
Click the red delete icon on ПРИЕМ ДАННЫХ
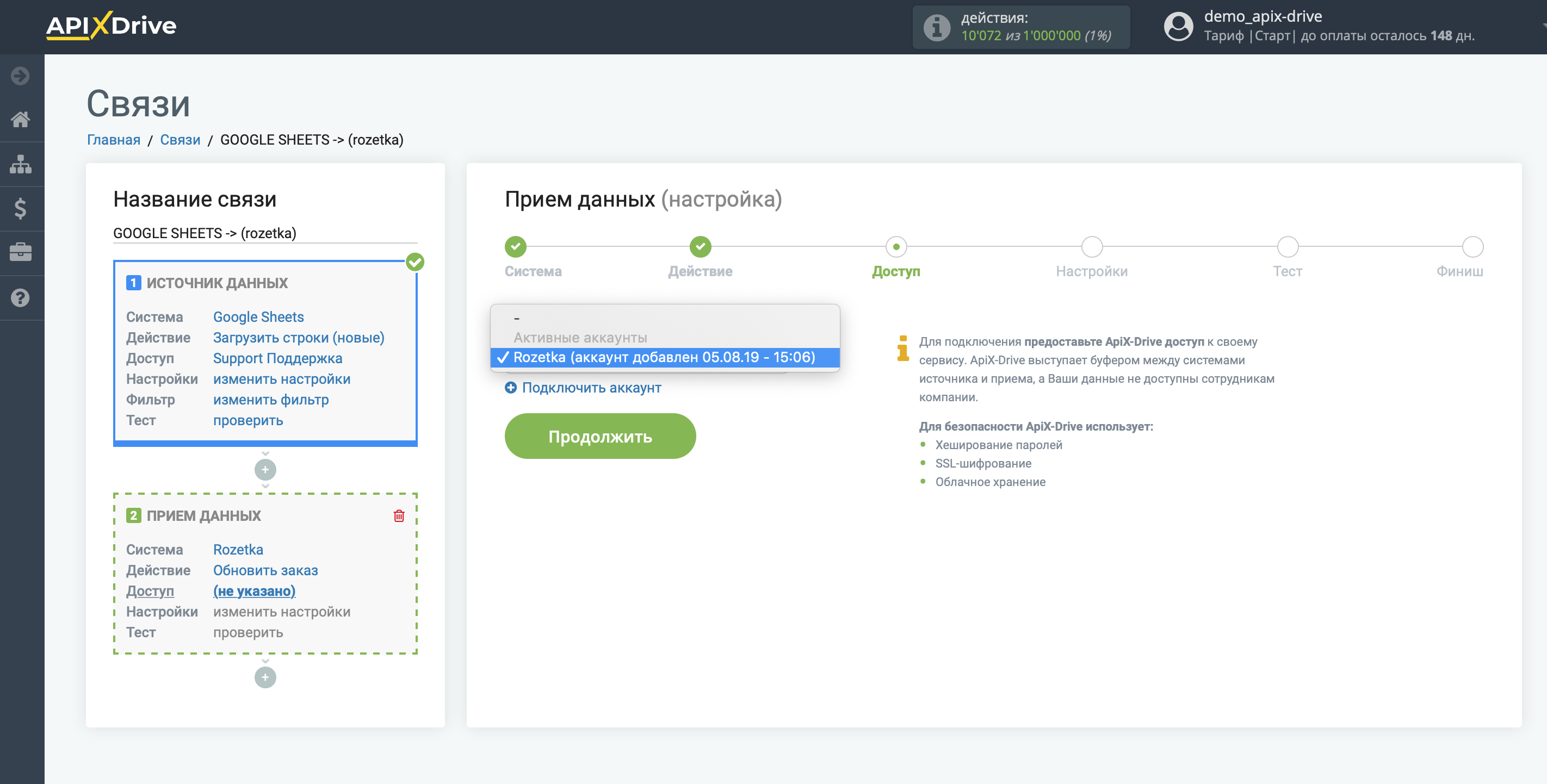399,516
